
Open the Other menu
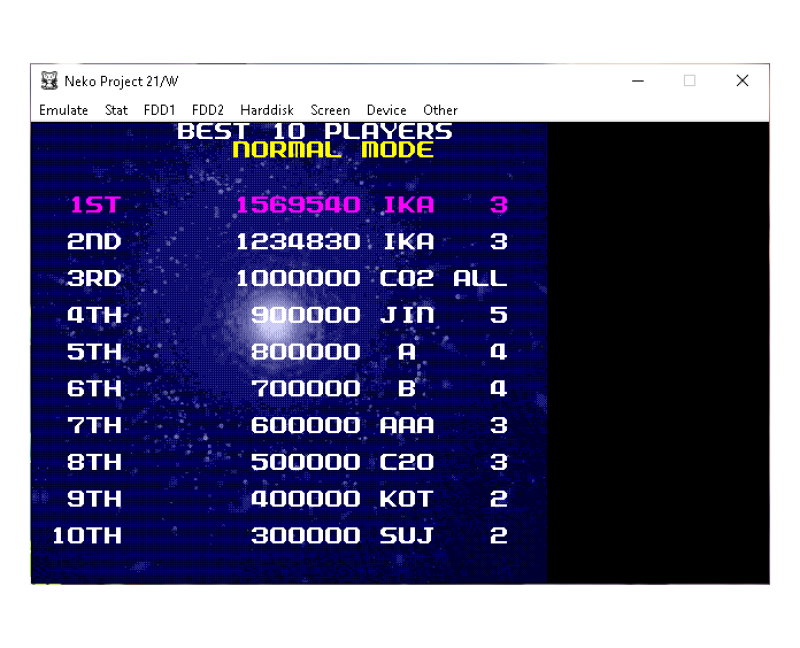tap(440, 110)
